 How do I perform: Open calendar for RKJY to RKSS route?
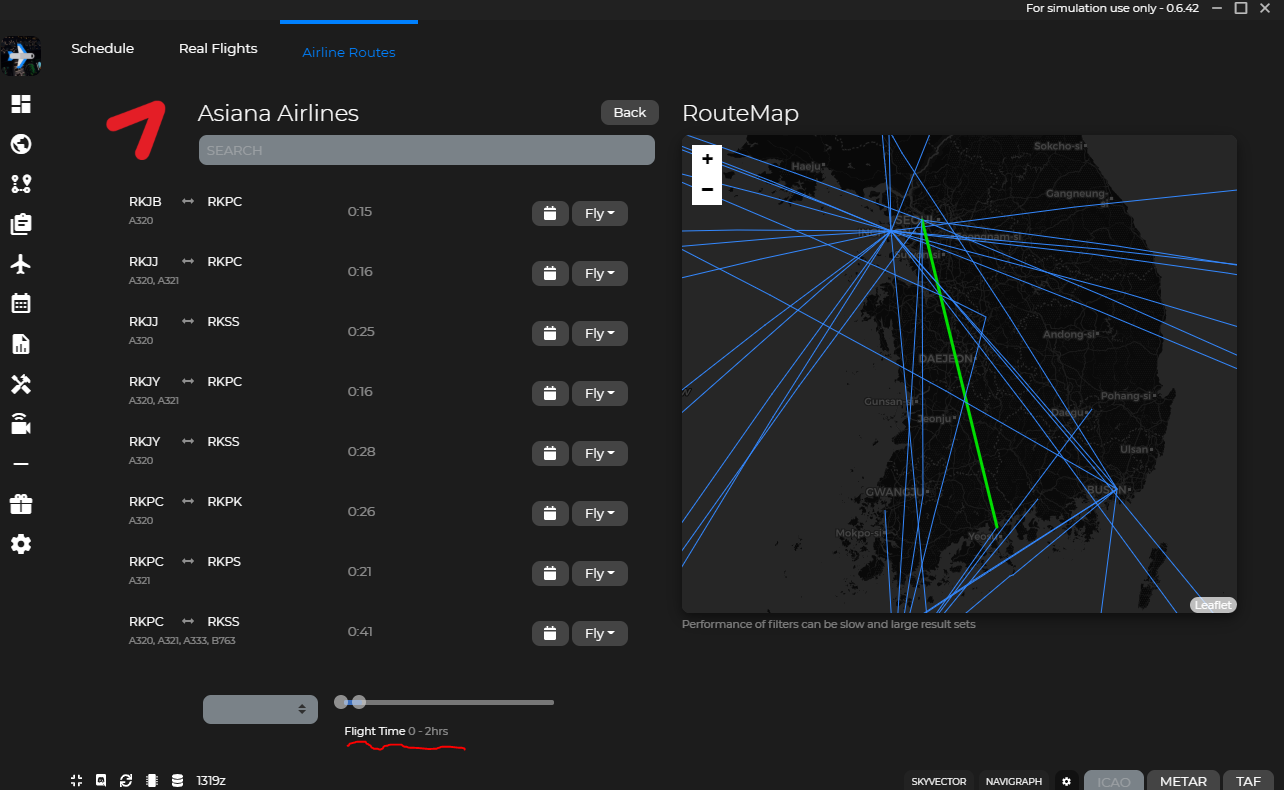point(550,453)
